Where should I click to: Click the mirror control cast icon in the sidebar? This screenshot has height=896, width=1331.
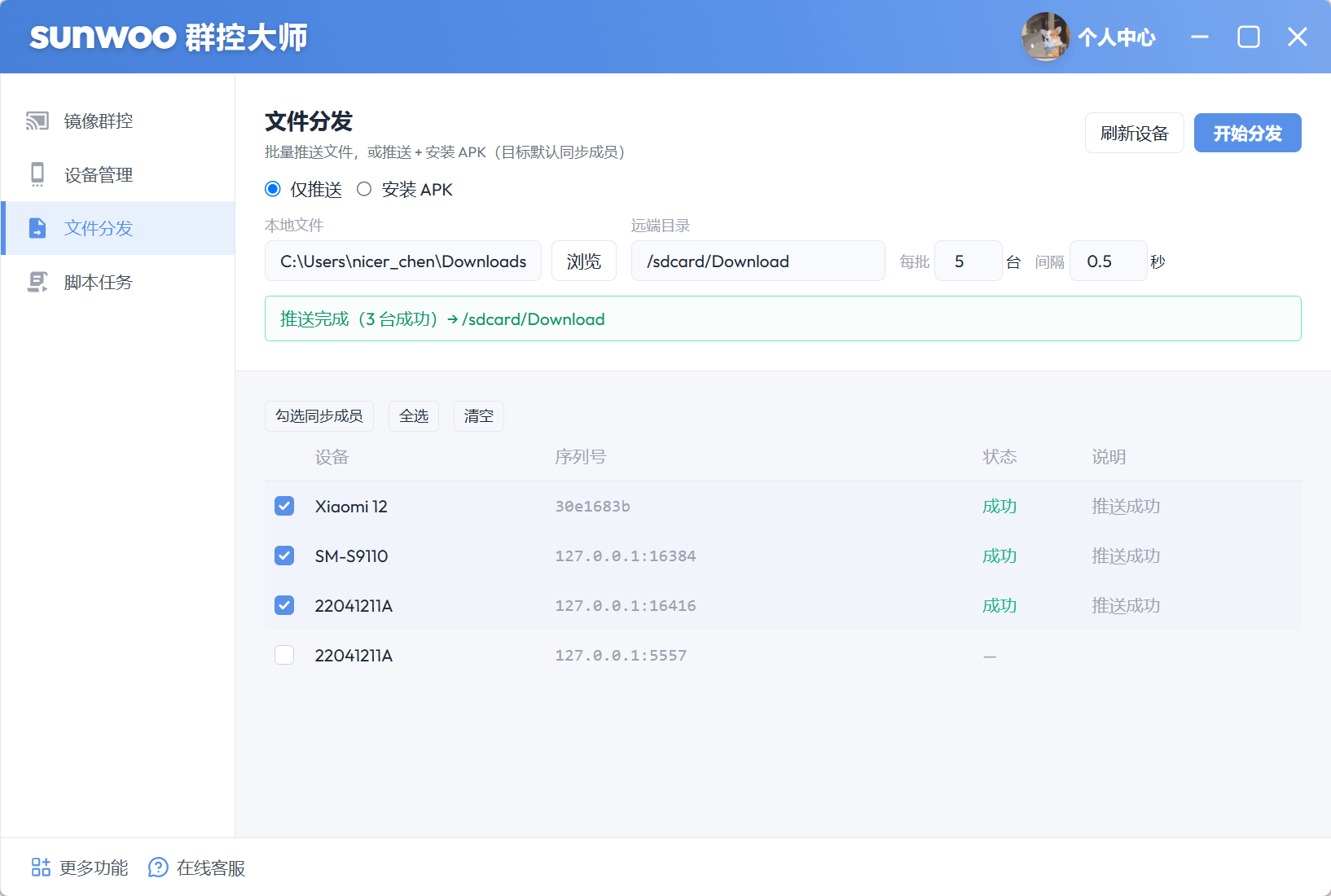(x=37, y=121)
